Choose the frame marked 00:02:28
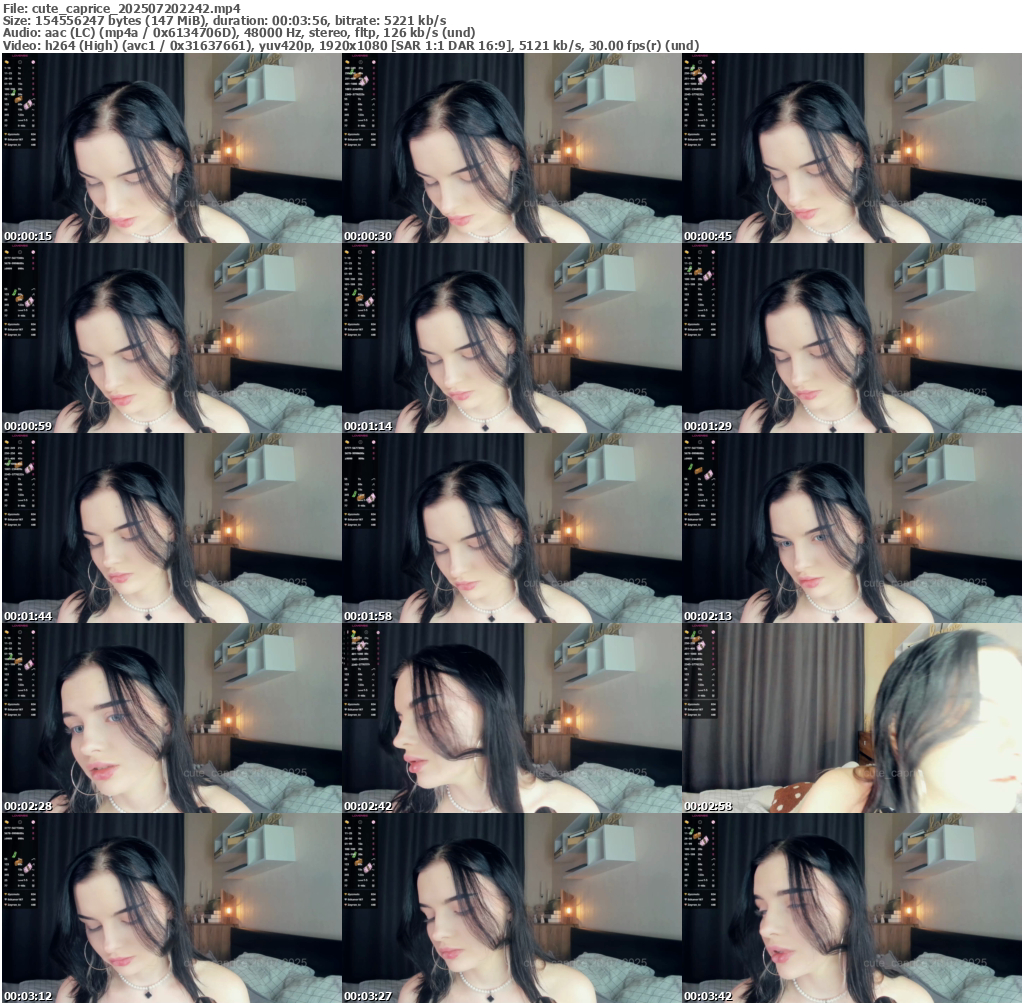 tap(172, 718)
